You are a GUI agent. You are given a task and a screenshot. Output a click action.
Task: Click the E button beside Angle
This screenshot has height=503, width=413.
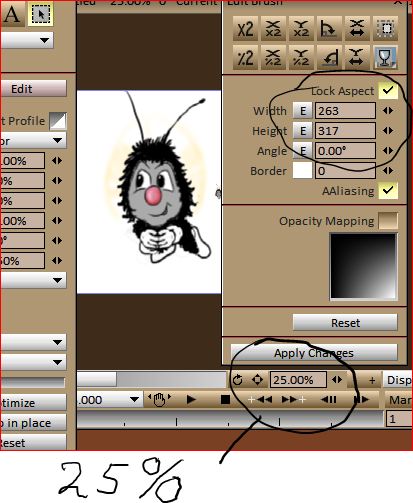click(303, 151)
